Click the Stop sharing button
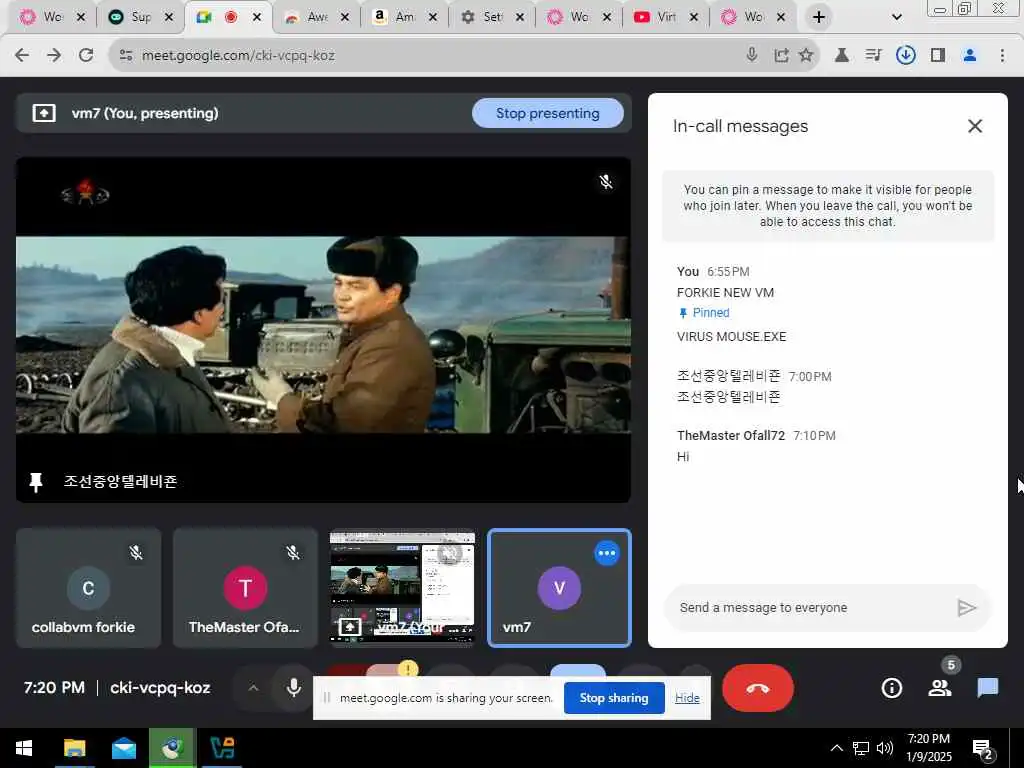 point(614,698)
